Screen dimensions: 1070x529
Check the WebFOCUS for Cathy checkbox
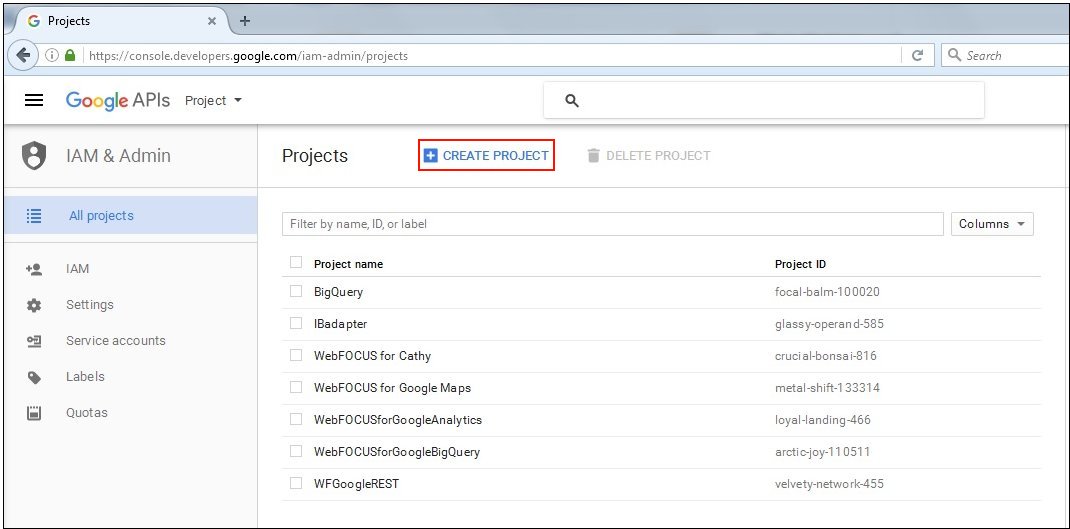tap(295, 355)
